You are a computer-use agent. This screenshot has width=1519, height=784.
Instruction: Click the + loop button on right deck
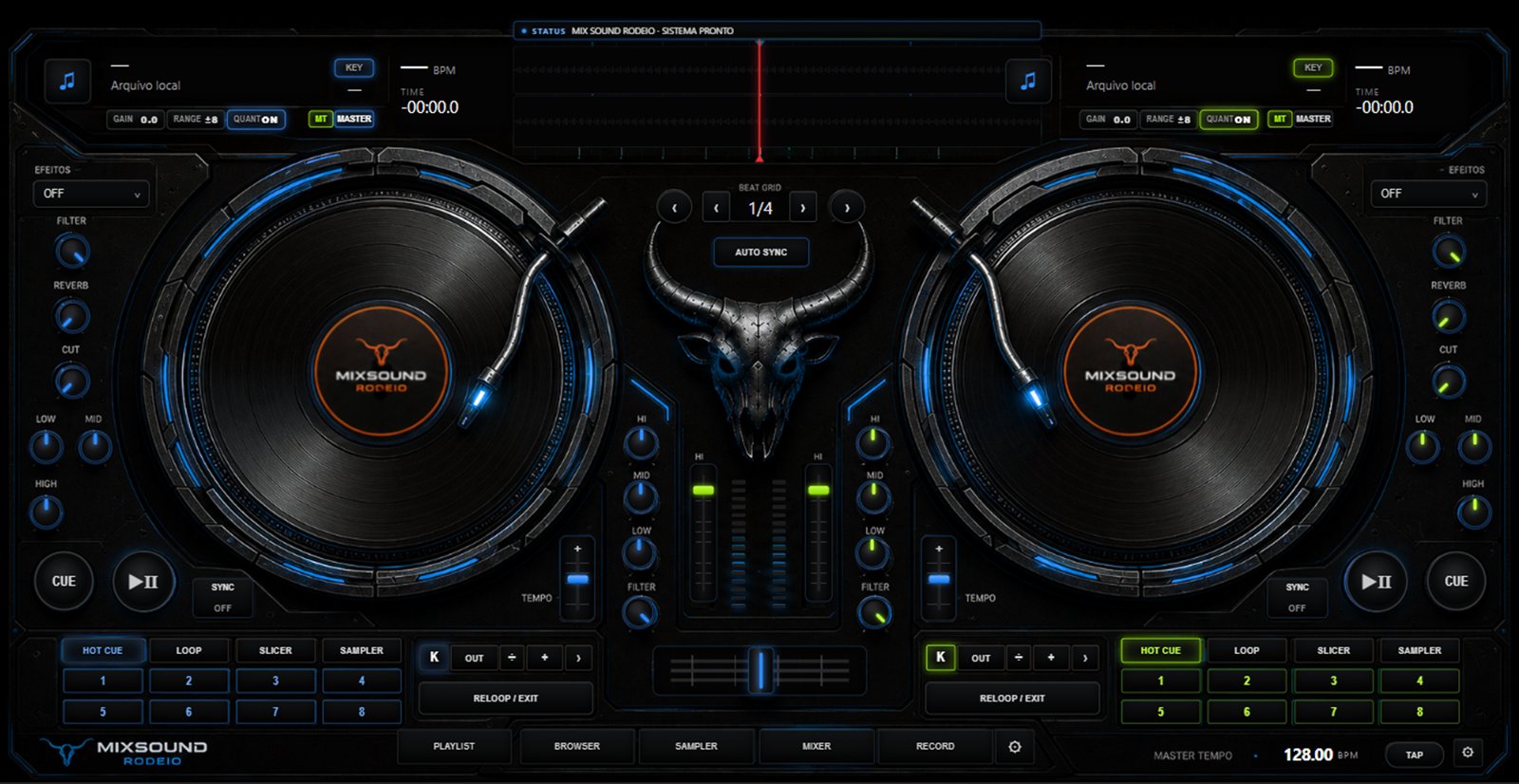pos(1051,657)
